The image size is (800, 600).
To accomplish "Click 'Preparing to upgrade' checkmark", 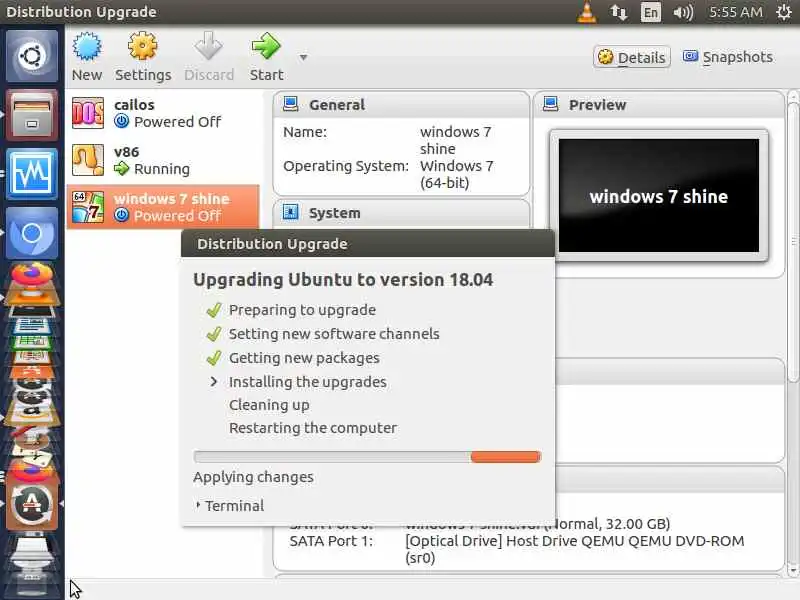I will [x=214, y=310].
